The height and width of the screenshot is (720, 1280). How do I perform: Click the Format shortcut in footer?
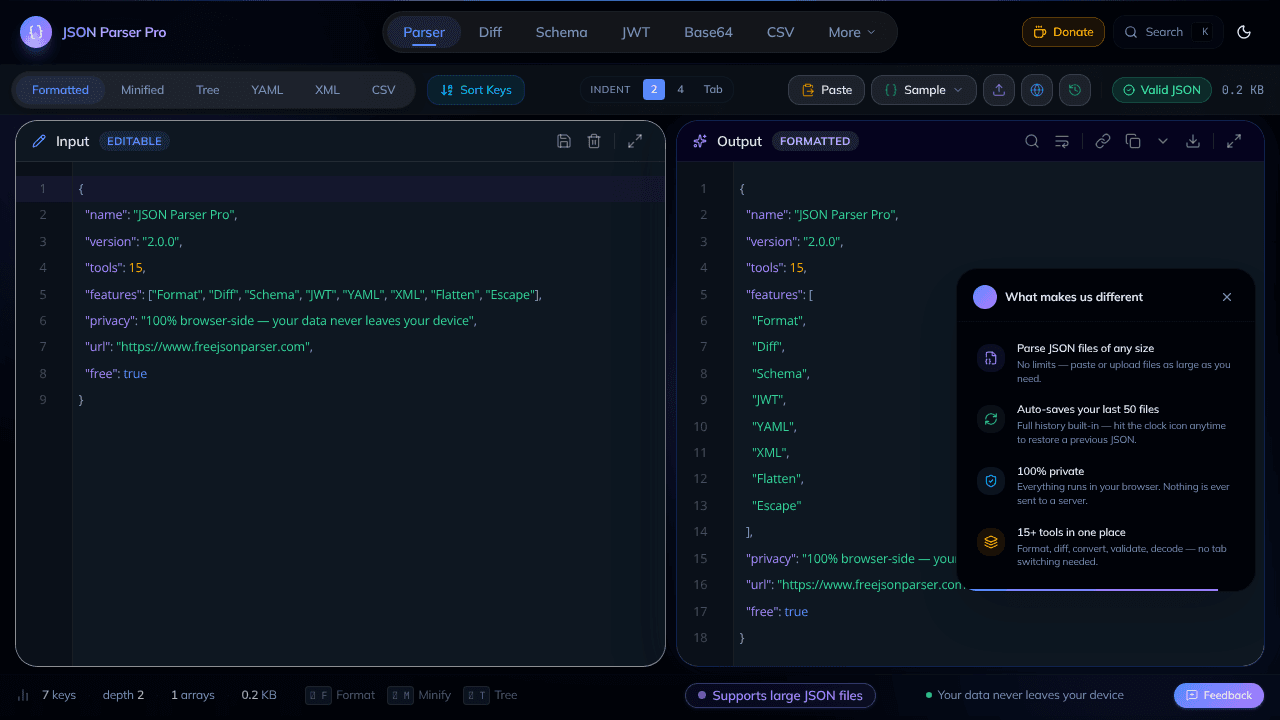341,695
